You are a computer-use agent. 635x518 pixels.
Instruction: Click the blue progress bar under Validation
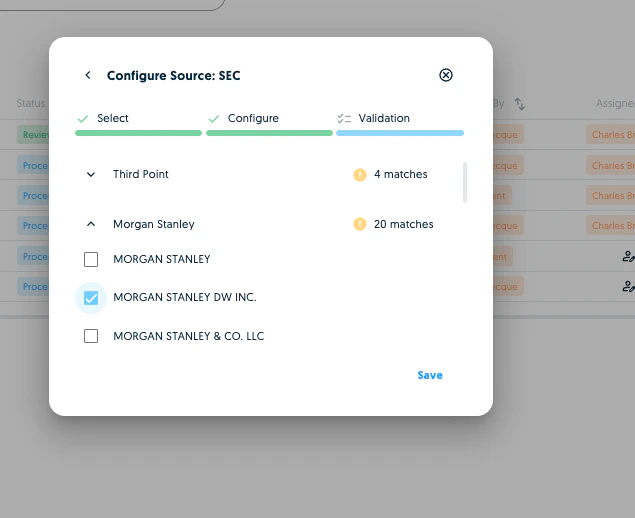pyautogui.click(x=400, y=133)
